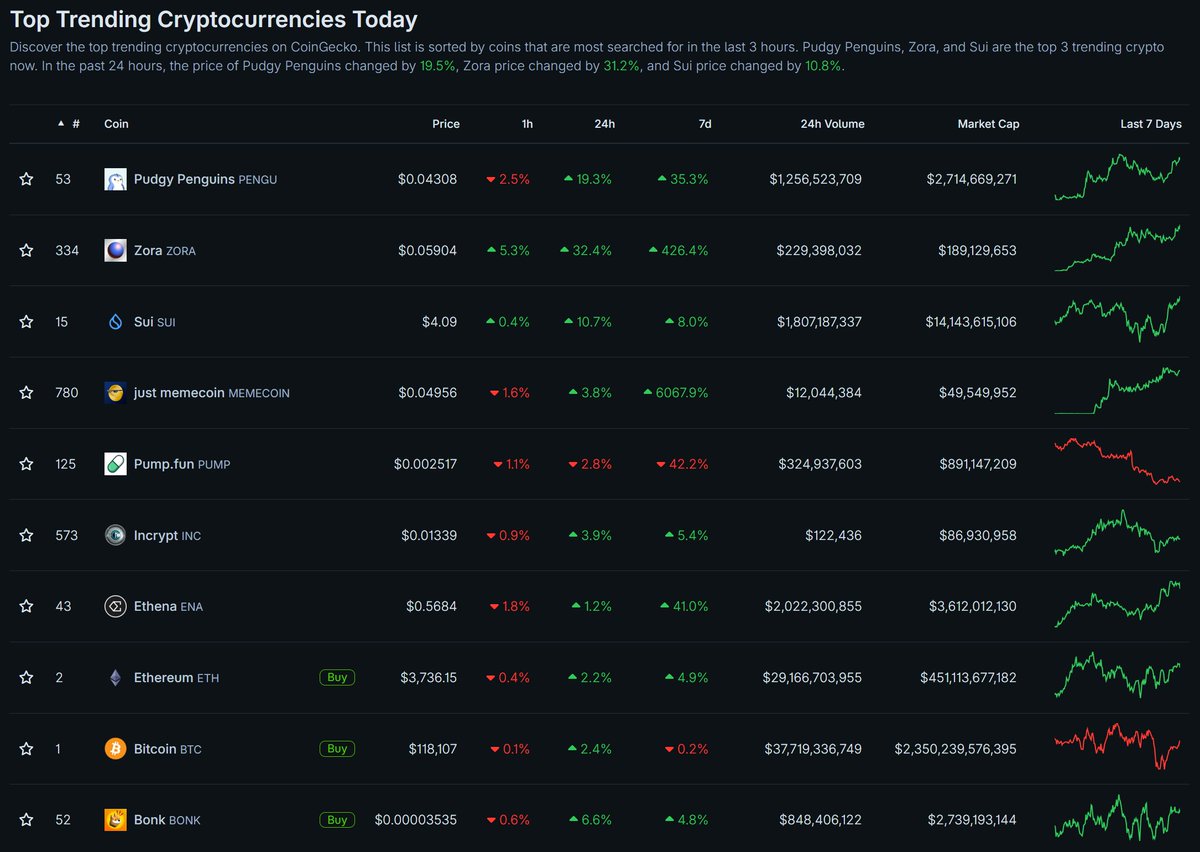Open just memecoin MEMECOIN page
This screenshot has height=852, width=1200.
(x=211, y=393)
